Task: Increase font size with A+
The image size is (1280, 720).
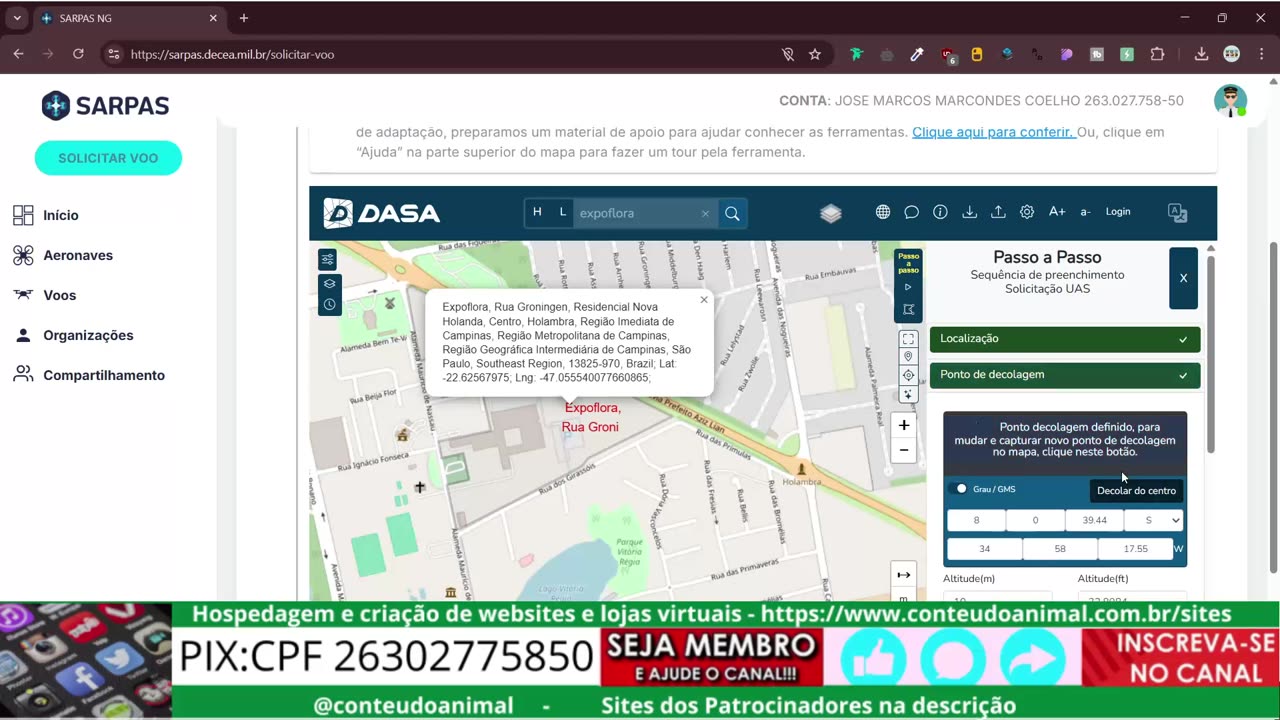Action: click(1057, 212)
